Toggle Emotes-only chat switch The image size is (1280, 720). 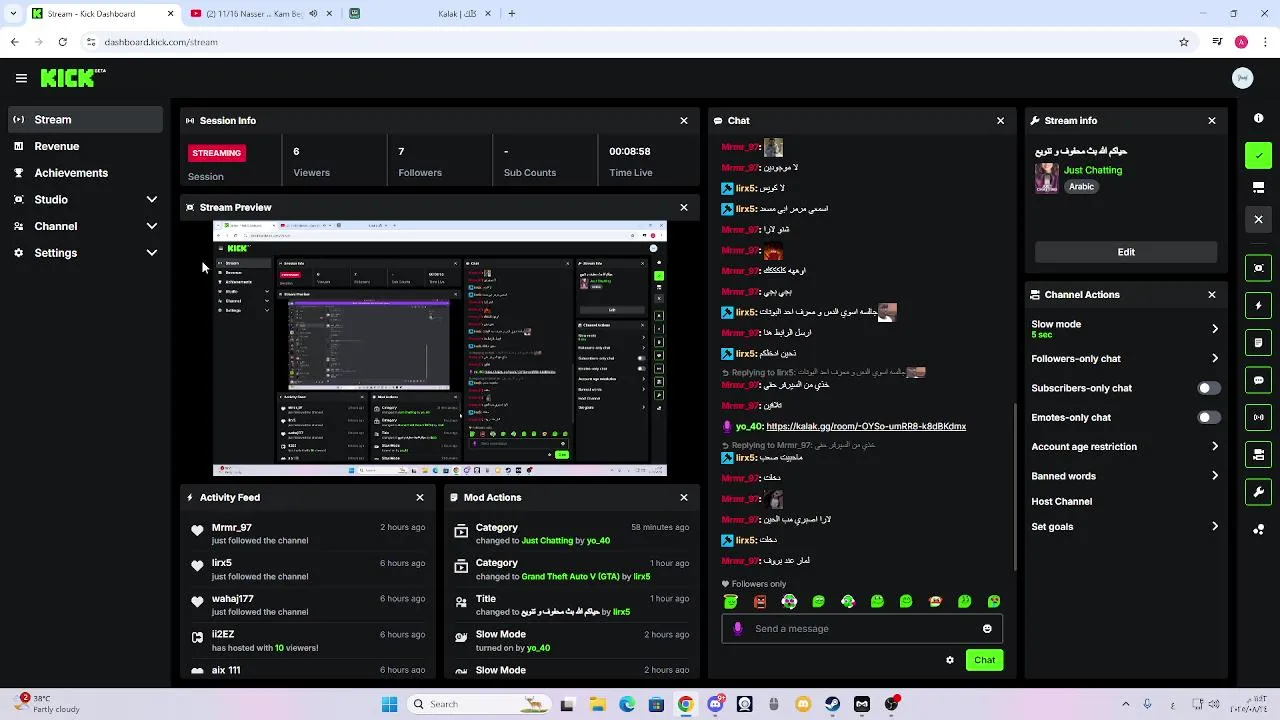(1208, 417)
